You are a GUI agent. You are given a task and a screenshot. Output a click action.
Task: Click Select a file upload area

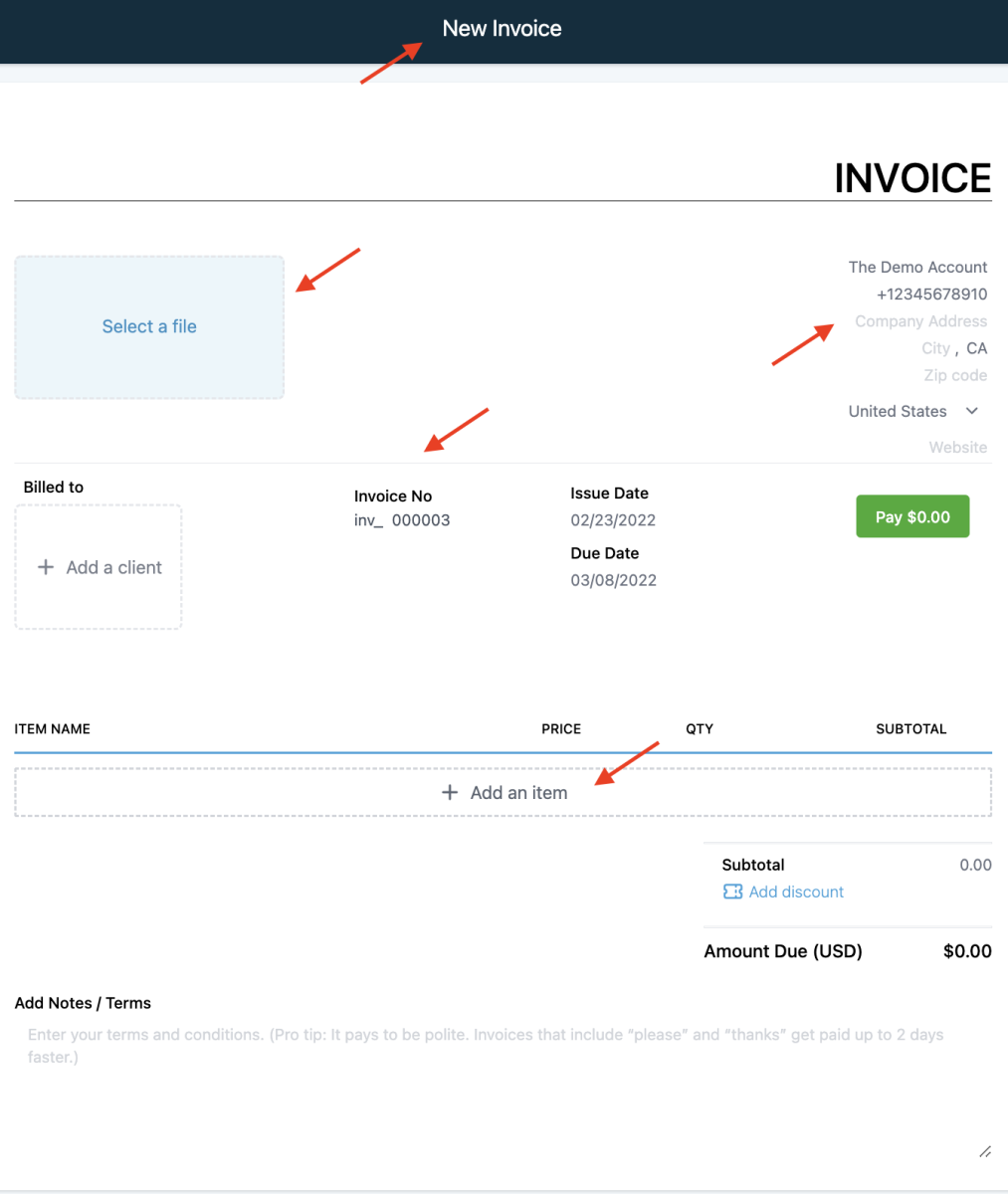(x=149, y=327)
